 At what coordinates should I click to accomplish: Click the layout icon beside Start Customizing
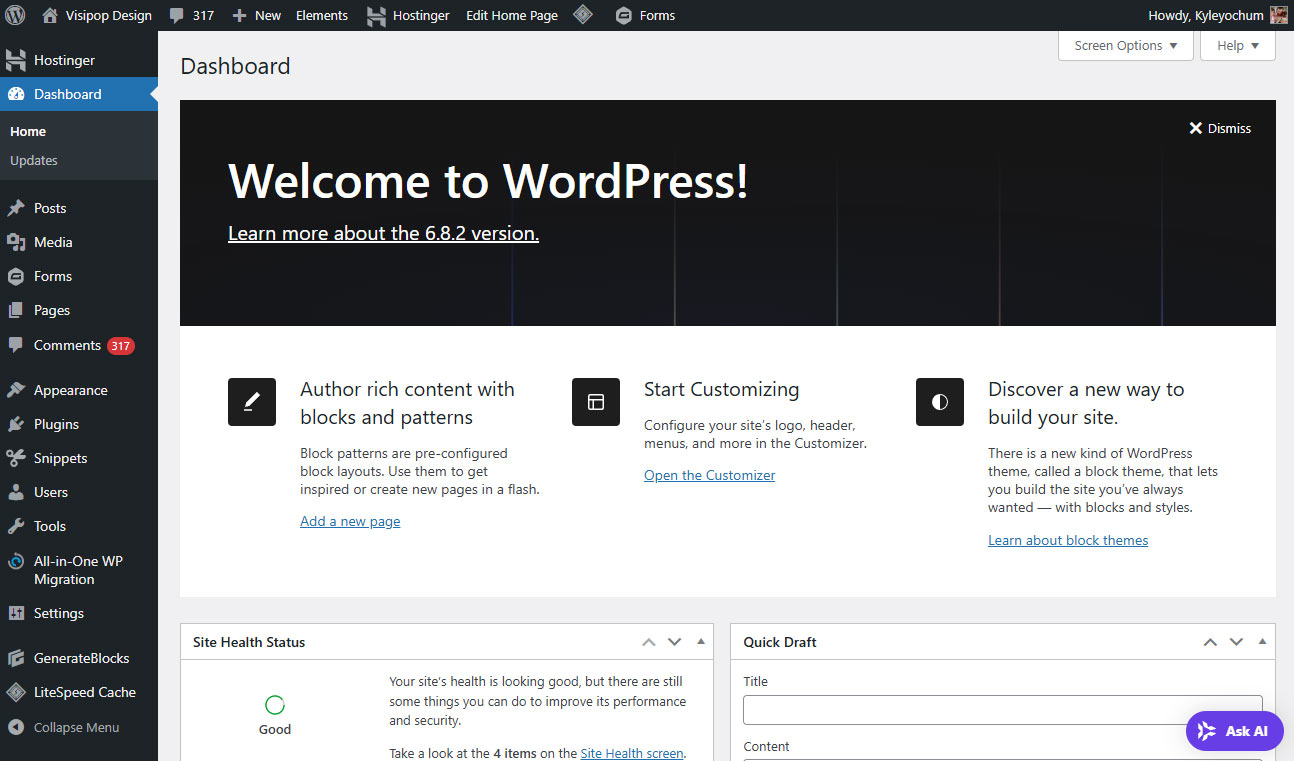(596, 402)
